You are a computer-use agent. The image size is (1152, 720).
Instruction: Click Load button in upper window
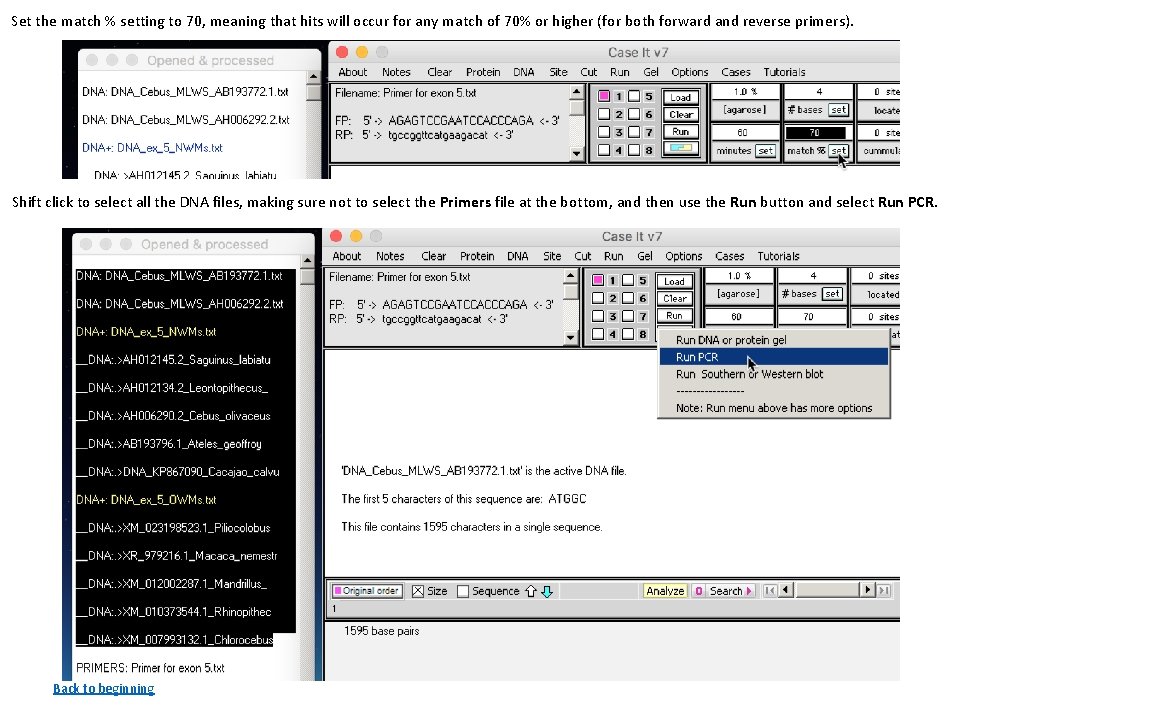[680, 97]
